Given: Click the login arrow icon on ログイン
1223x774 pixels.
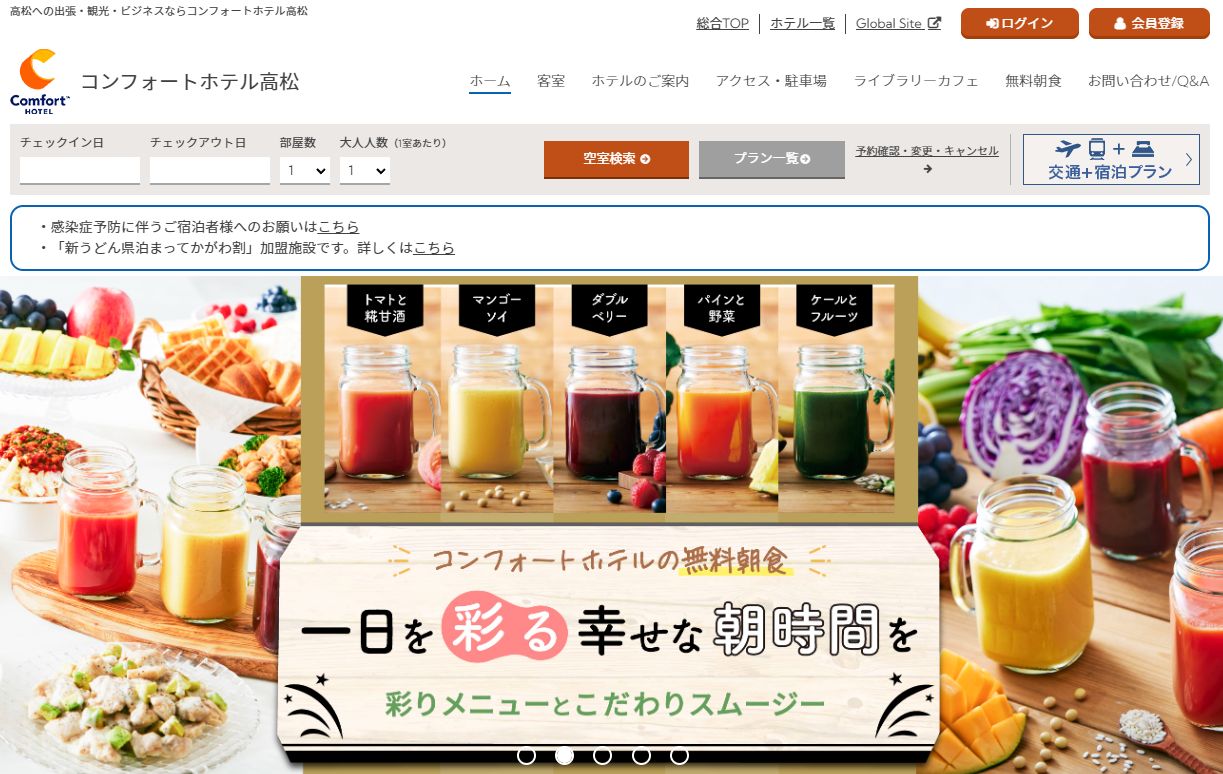Looking at the screenshot, I should tap(993, 23).
